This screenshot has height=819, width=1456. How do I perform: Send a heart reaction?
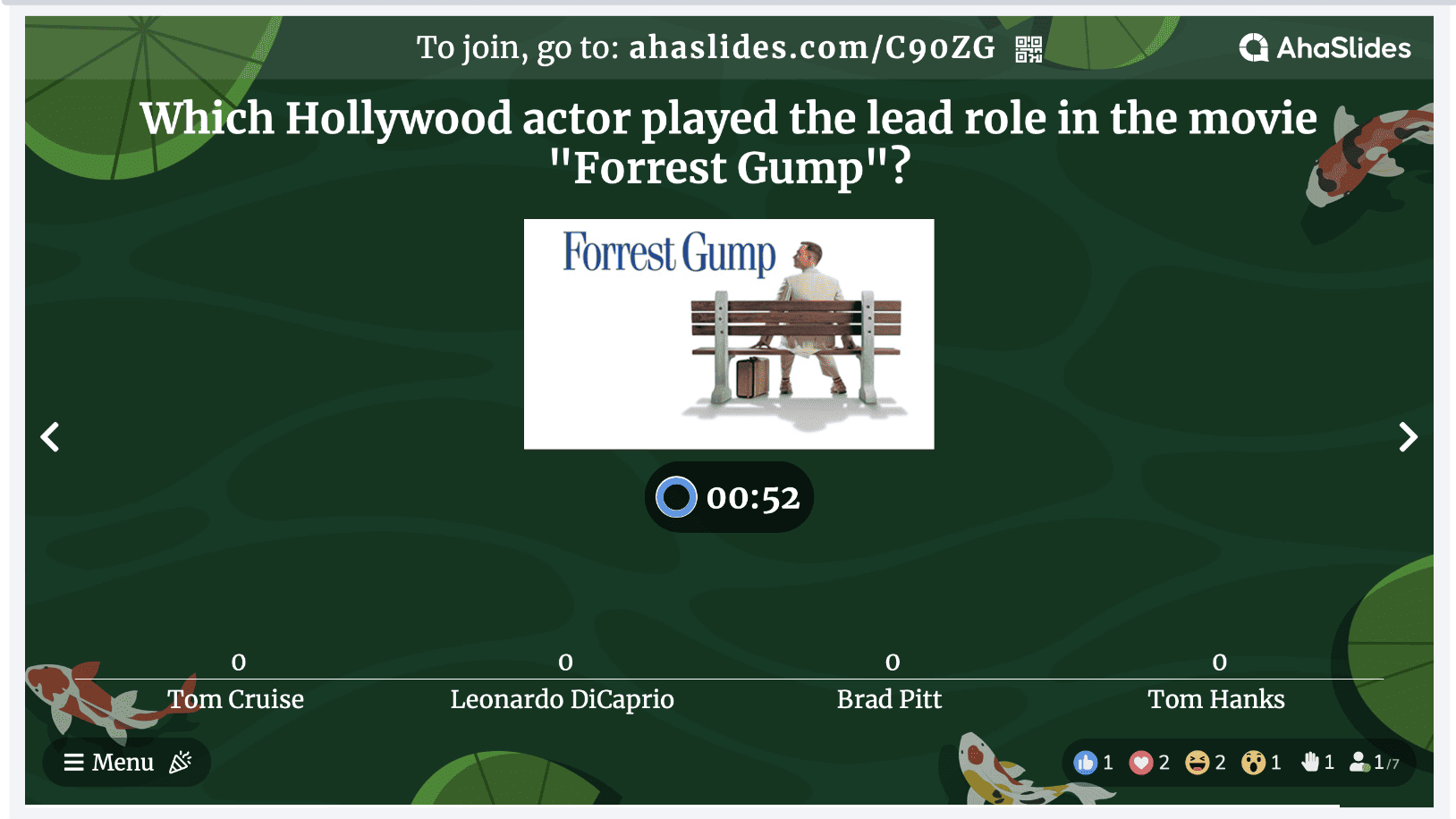1140,763
